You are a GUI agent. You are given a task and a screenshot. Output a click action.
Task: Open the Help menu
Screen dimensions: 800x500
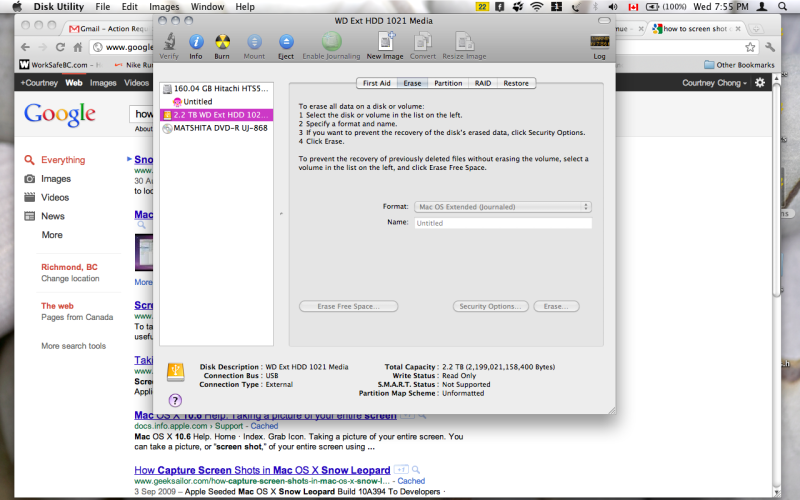[x=245, y=7]
